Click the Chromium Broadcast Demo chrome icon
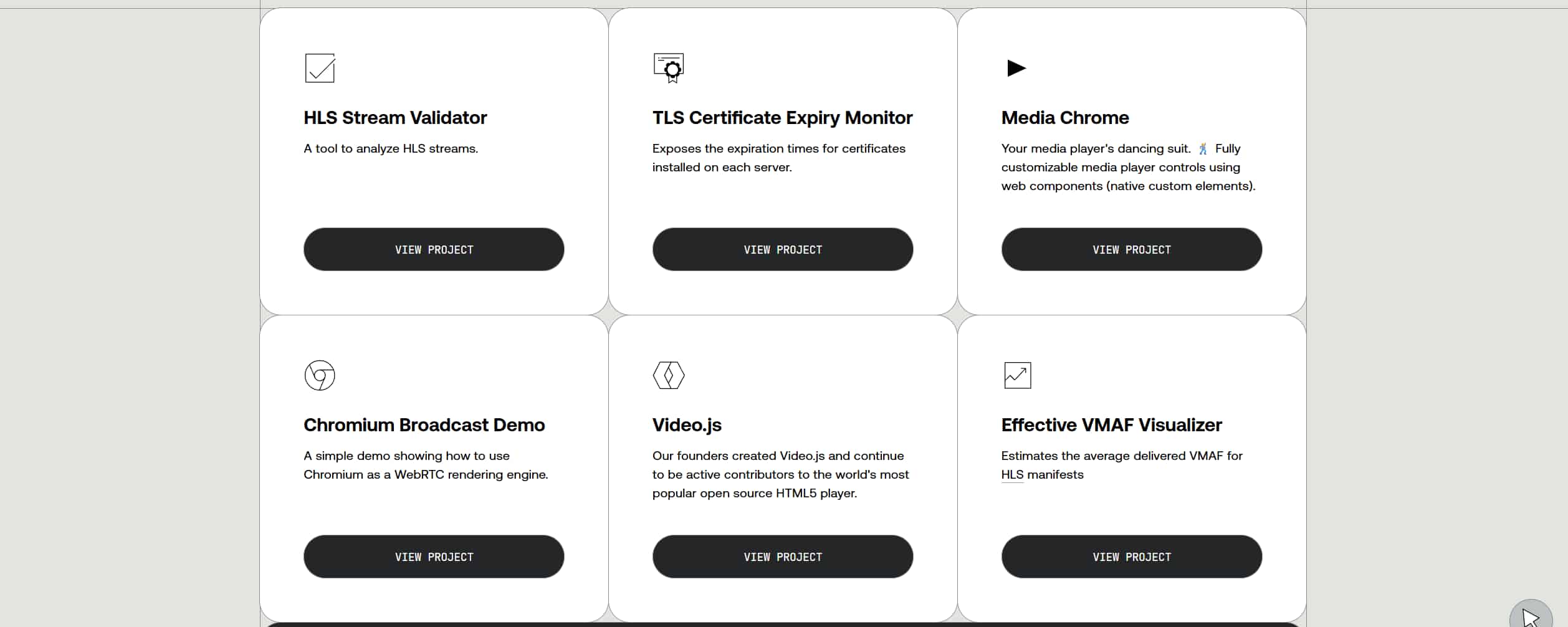The image size is (1568, 627). tap(320, 375)
